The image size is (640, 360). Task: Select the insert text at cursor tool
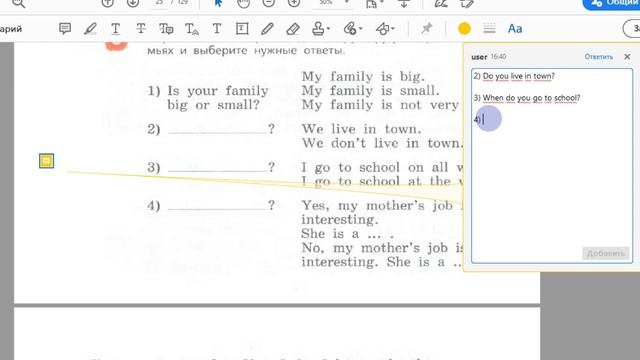(191, 29)
